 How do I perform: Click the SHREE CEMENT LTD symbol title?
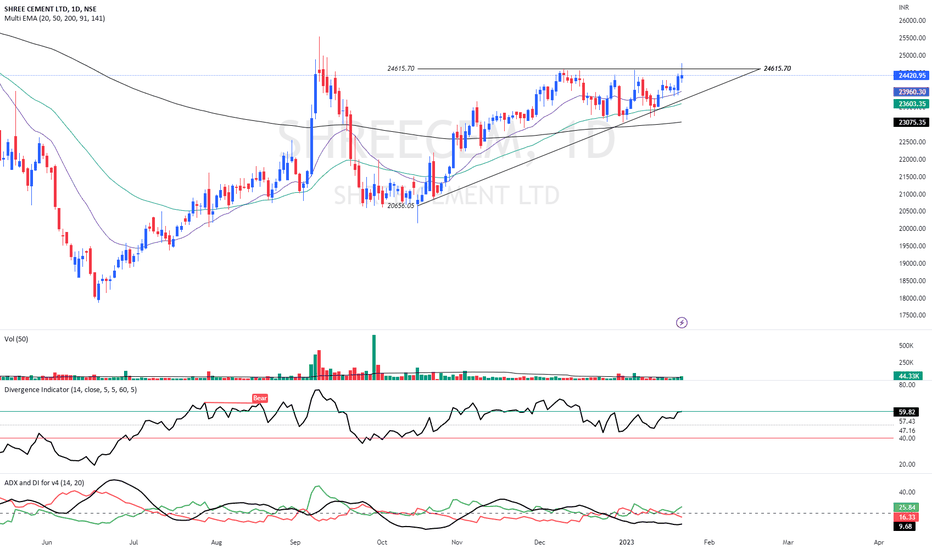51,10
